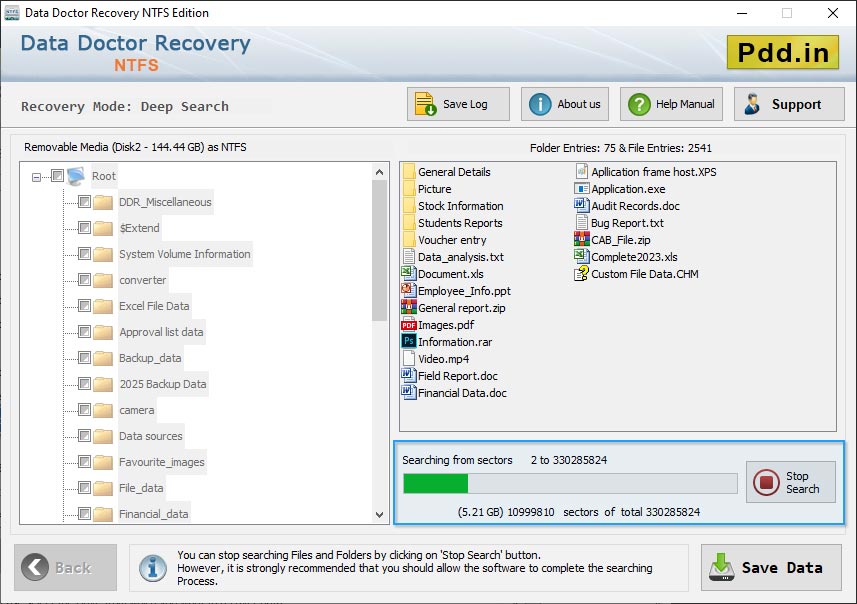Select Video.mp4 file icon

pyautogui.click(x=409, y=359)
